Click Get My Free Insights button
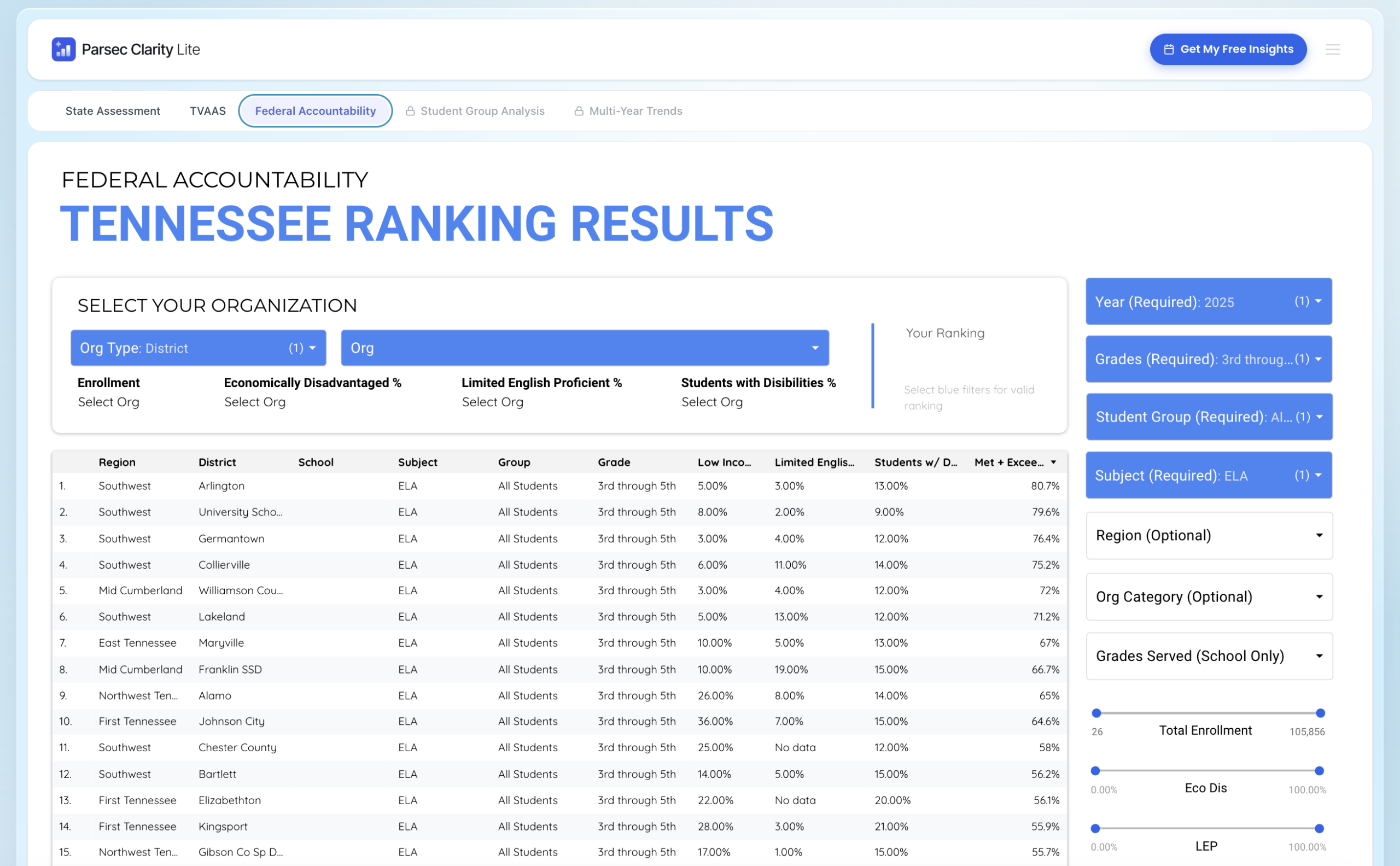Image resolution: width=1400 pixels, height=866 pixels. pyautogui.click(x=1228, y=49)
